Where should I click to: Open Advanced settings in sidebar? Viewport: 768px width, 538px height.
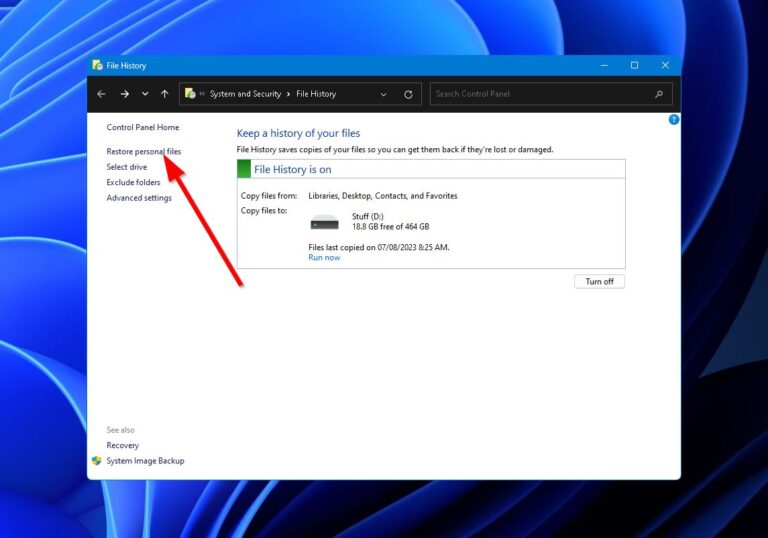tap(139, 198)
